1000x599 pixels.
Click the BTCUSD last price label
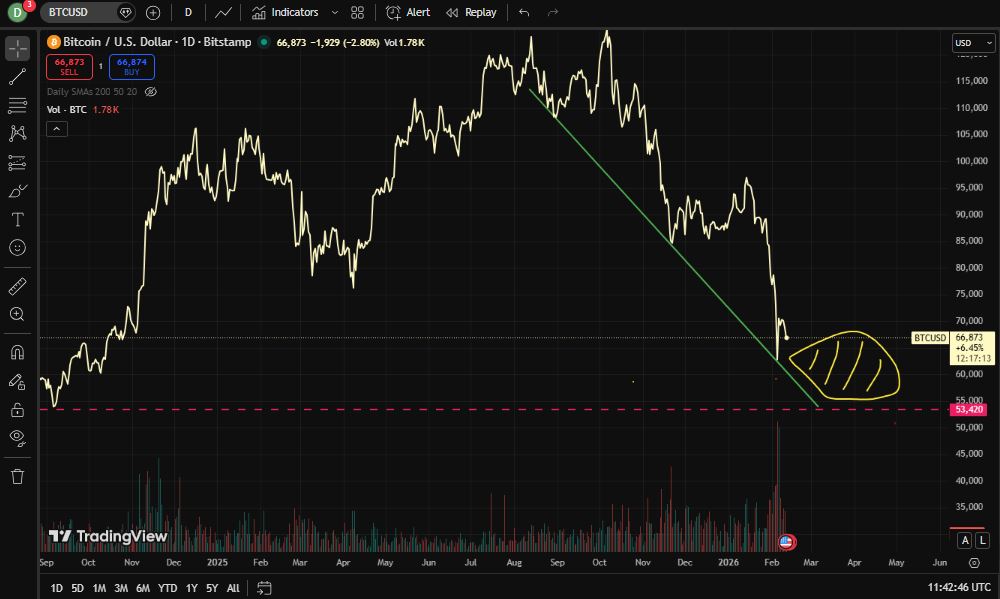coord(929,337)
